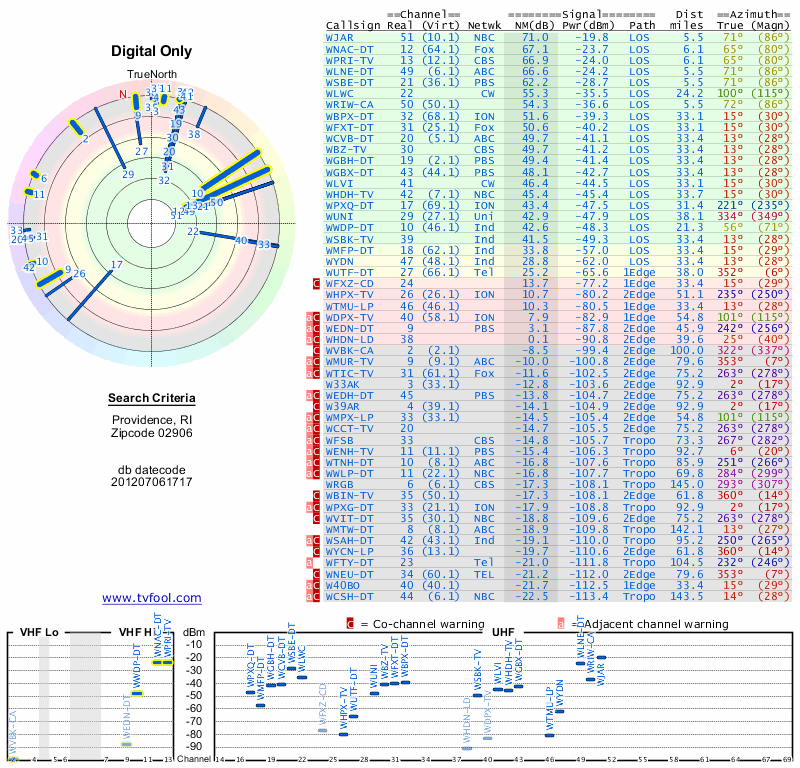Click the WHPX-TV marker in UHF chart
This screenshot has height=768, width=800.
343,734
